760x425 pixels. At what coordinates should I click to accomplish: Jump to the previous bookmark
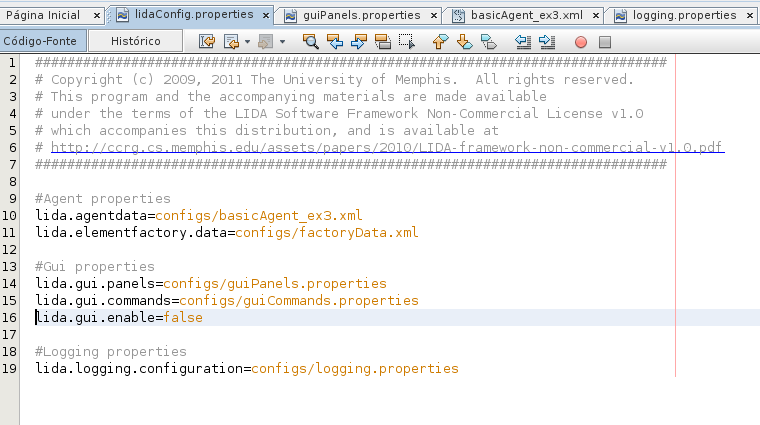click(x=440, y=41)
